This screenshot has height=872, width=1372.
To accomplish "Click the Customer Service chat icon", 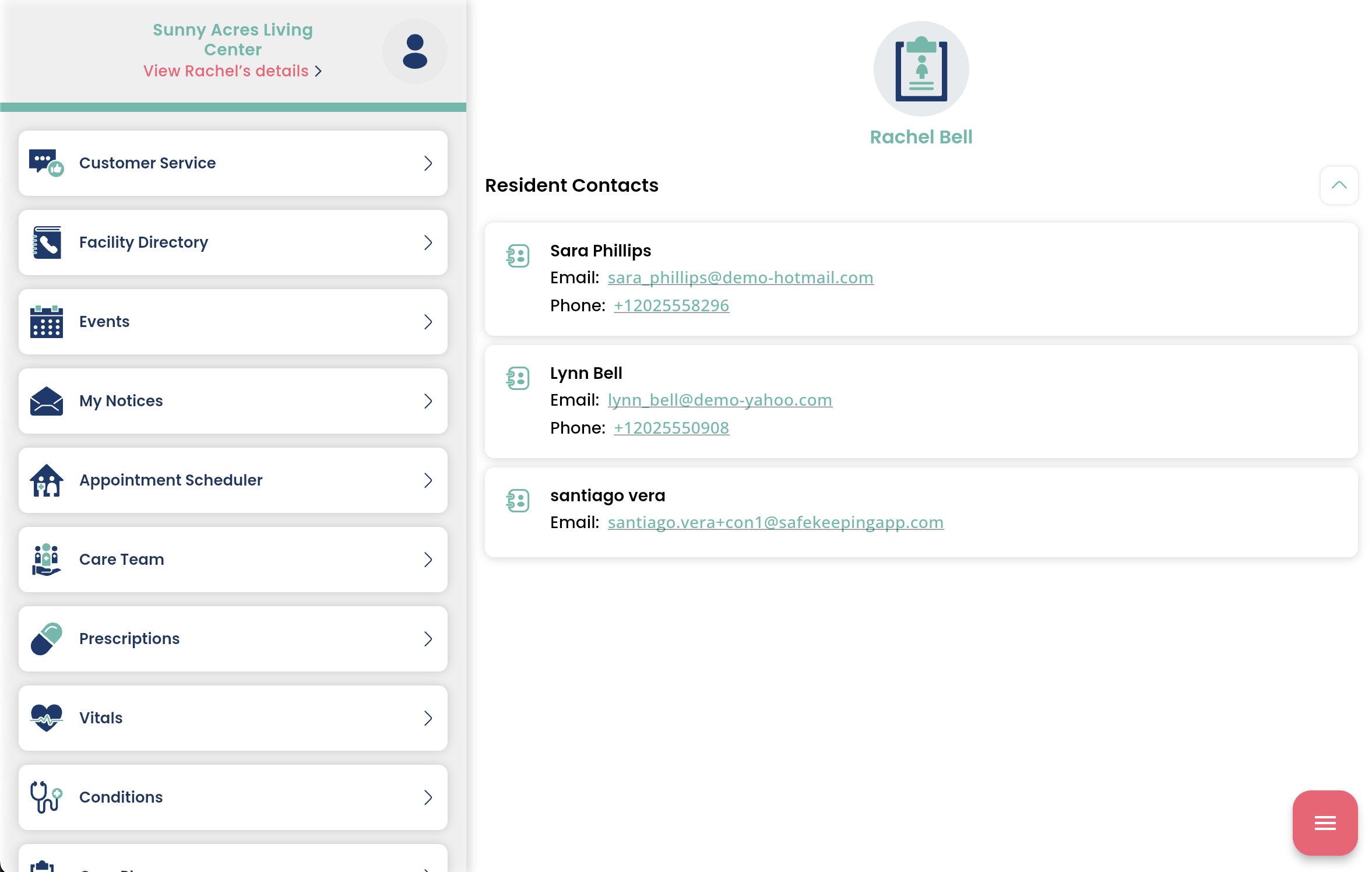I will (x=47, y=163).
